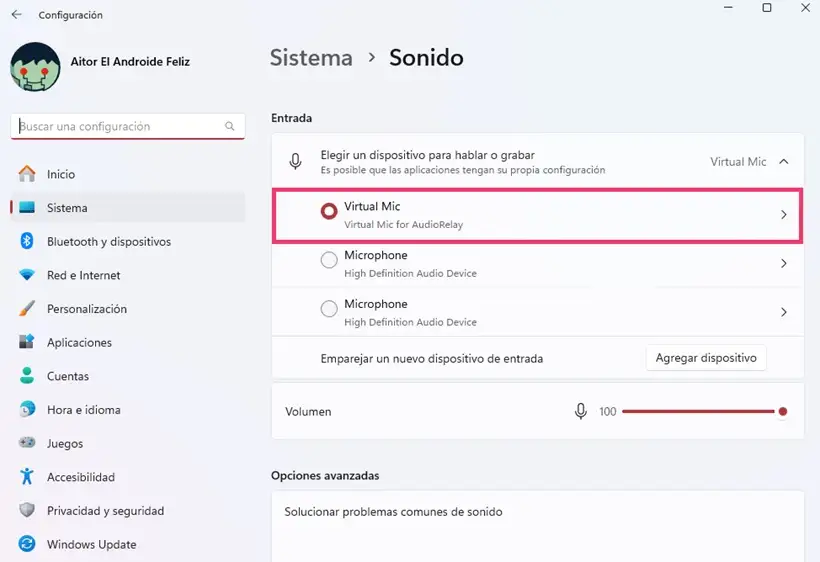This screenshot has width=820, height=562.
Task: Click the shield icon for Privacidad y seguridad
Action: 27,510
